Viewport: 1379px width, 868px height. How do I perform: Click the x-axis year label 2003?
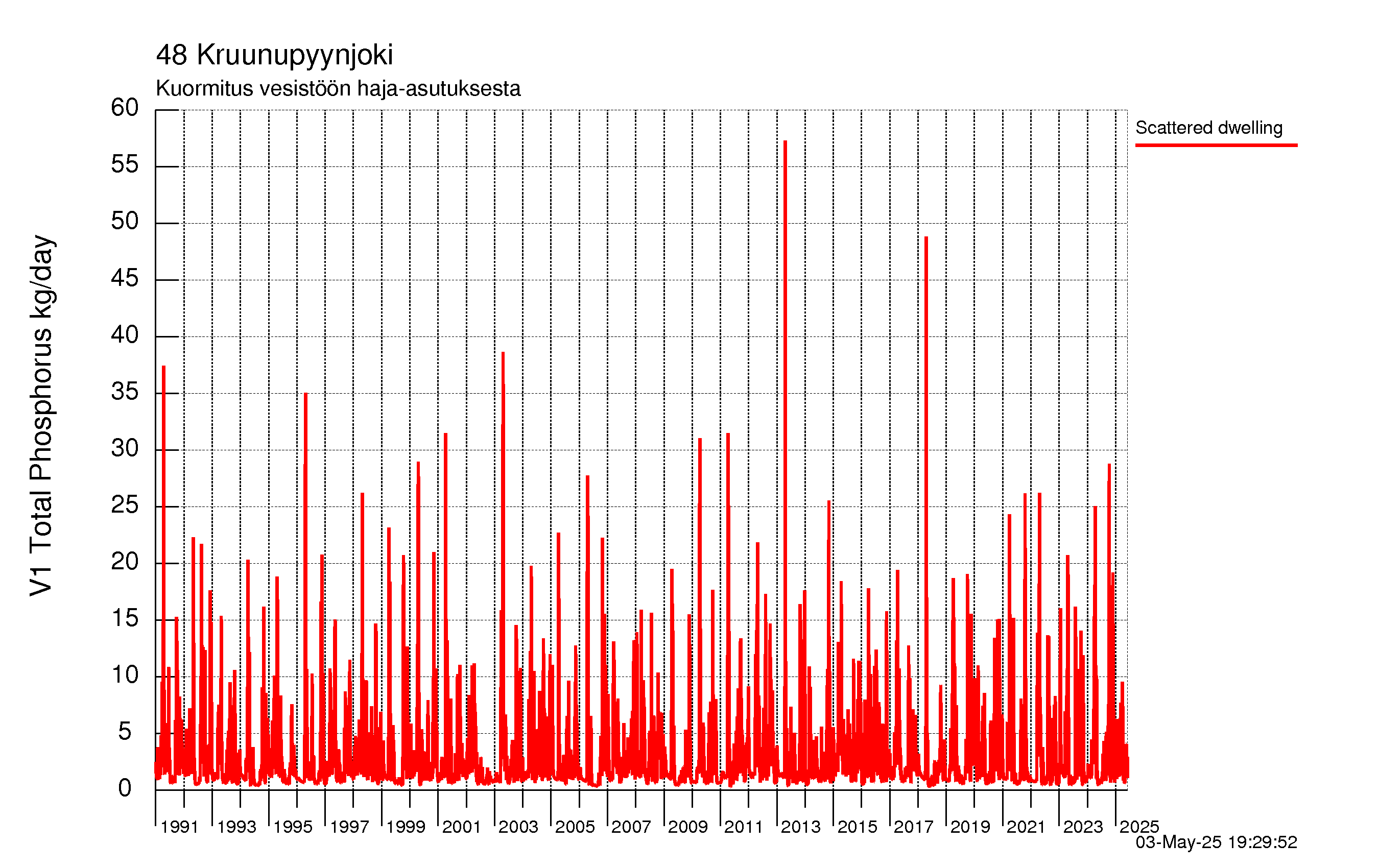[518, 827]
